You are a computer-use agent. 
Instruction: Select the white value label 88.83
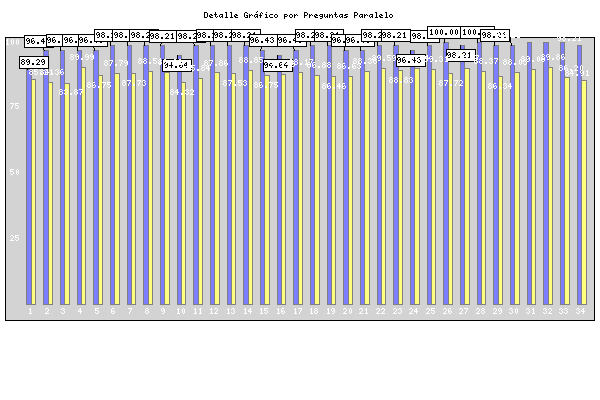pyautogui.click(x=401, y=80)
